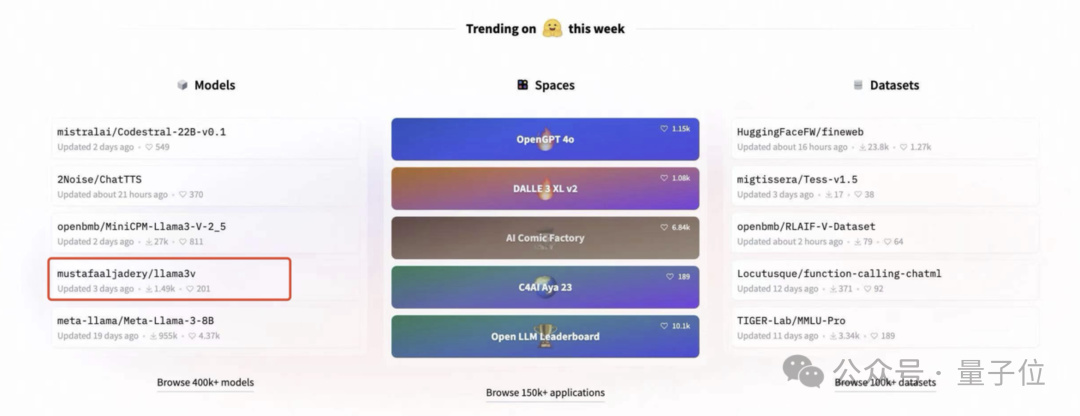1080x416 pixels.
Task: Open mistralai/Codestral-22B-v0.1 model
Action: click(x=141, y=131)
